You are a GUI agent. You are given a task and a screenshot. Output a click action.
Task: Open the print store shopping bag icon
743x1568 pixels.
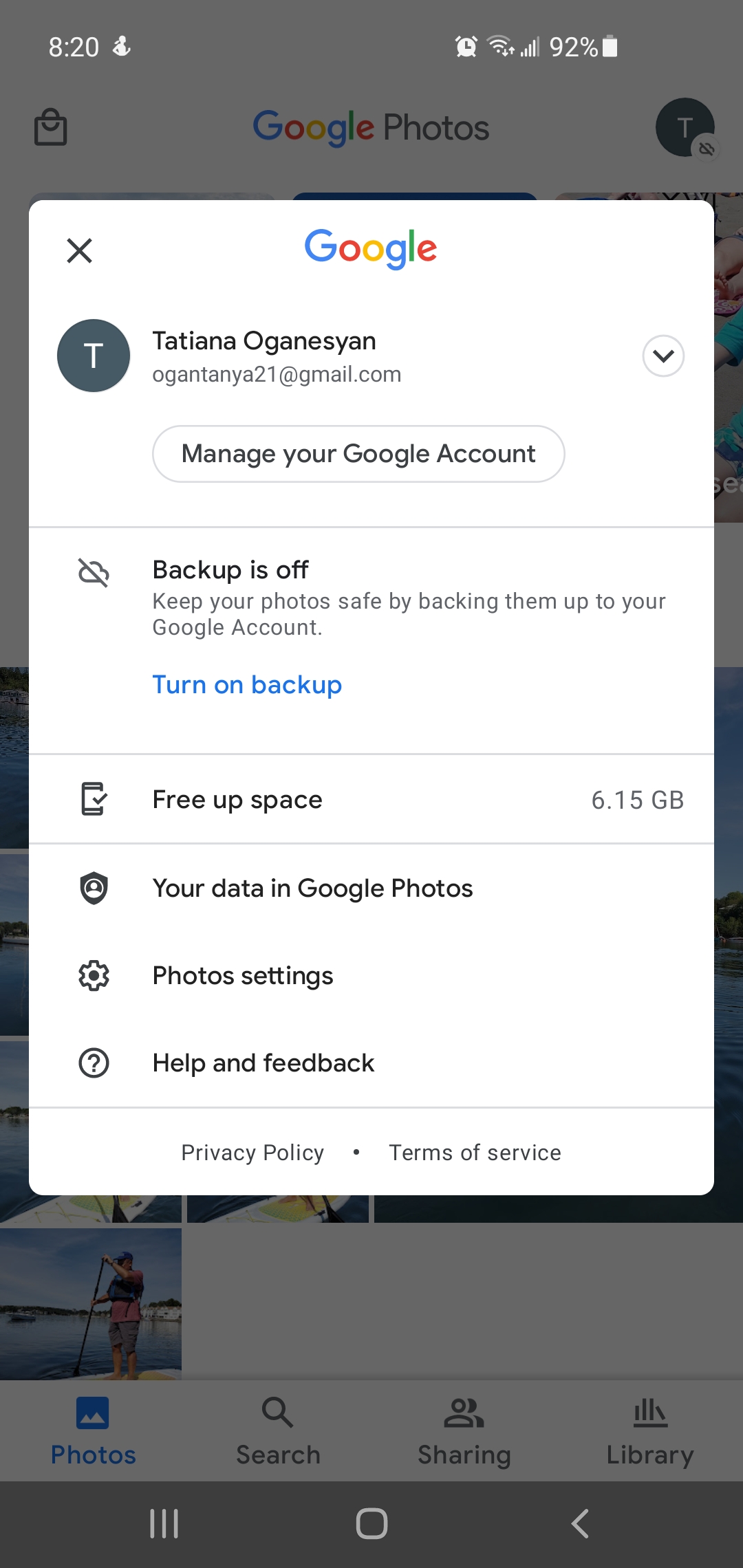coord(50,127)
